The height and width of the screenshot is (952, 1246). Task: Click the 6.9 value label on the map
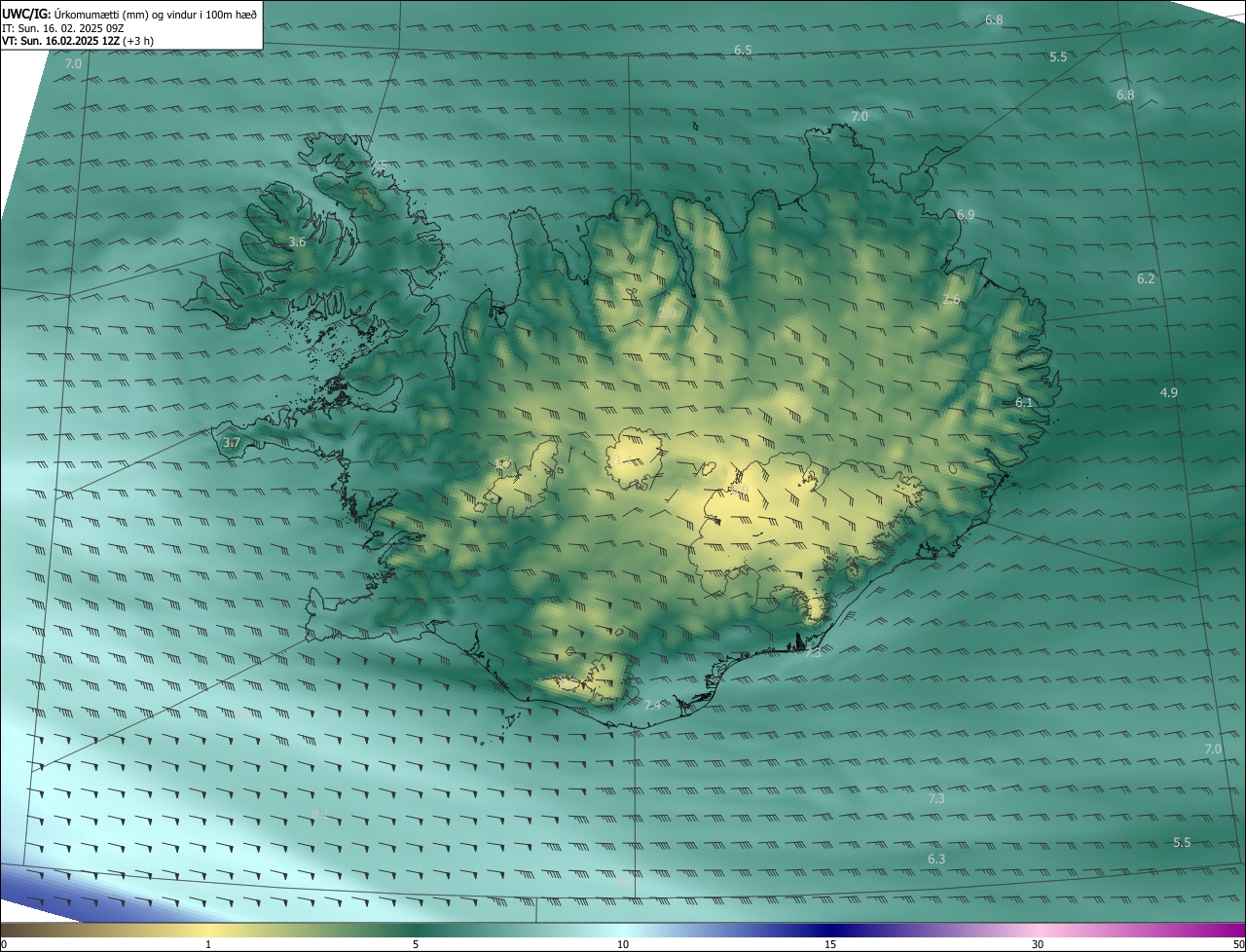[966, 214]
